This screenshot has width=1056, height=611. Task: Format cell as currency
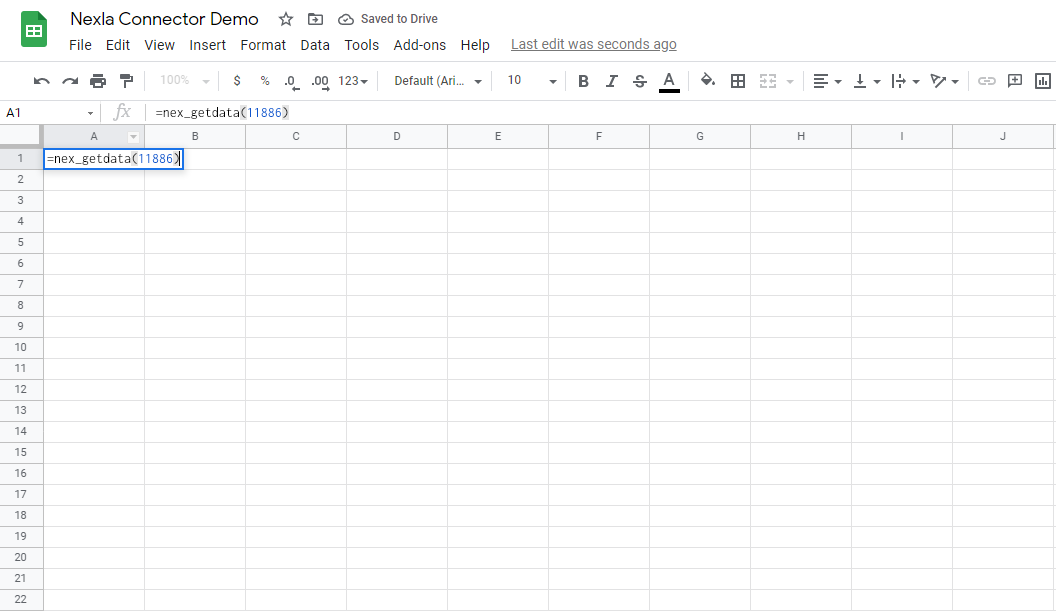point(237,81)
